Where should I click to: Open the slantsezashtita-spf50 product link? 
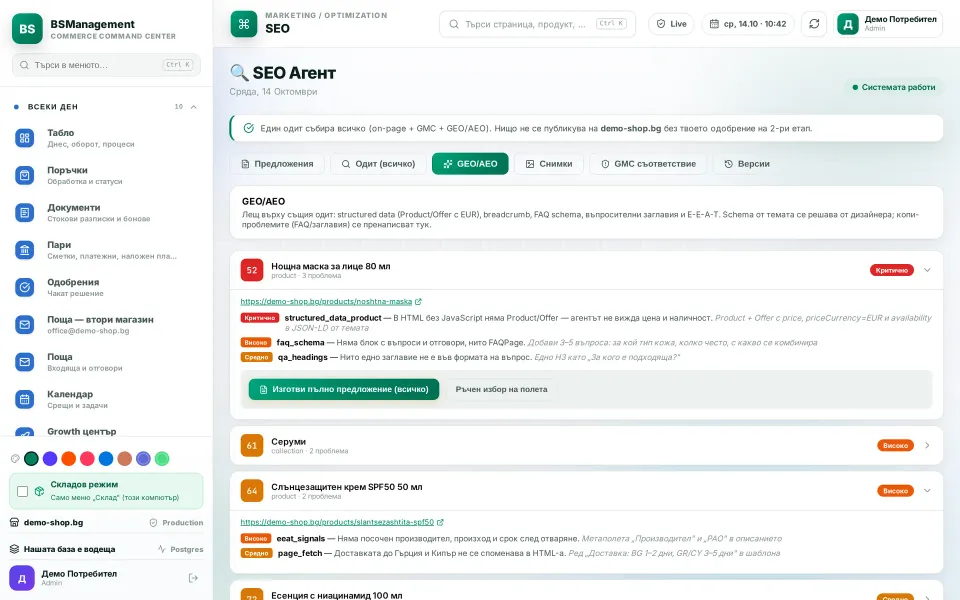337,522
